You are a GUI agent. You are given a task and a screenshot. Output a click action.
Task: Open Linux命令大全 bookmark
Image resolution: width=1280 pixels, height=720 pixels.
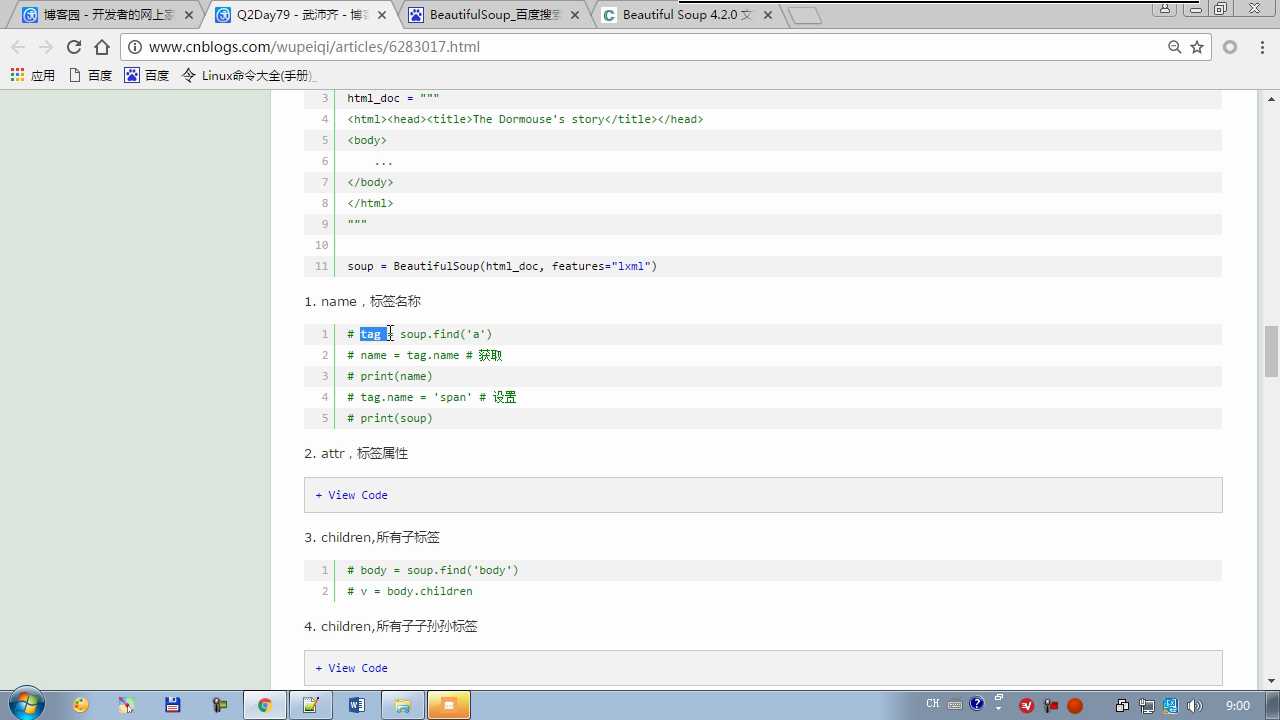pos(248,75)
